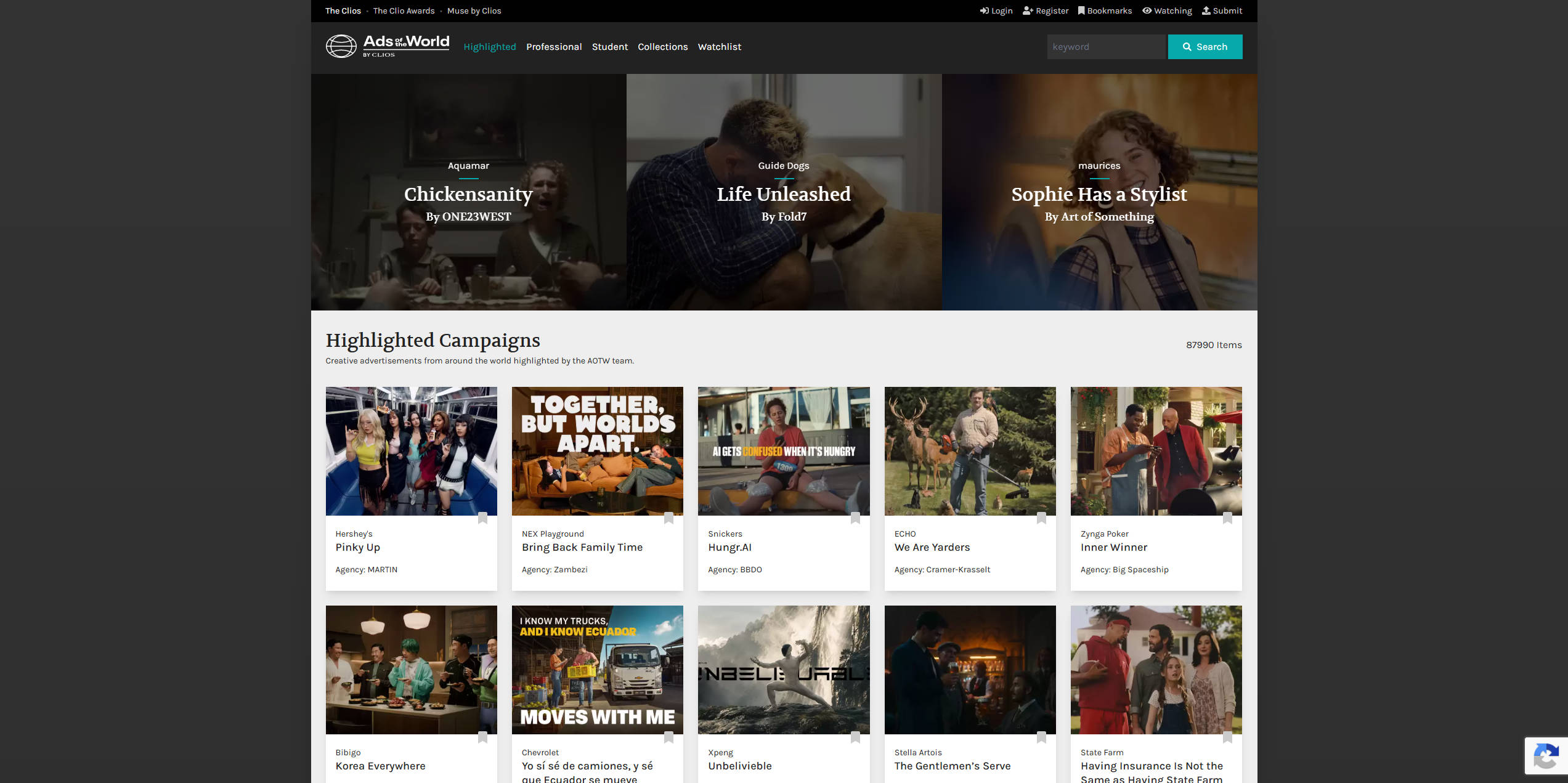This screenshot has width=1568, height=783.
Task: Open the Aquamar Chickensanity hero banner
Action: [468, 192]
